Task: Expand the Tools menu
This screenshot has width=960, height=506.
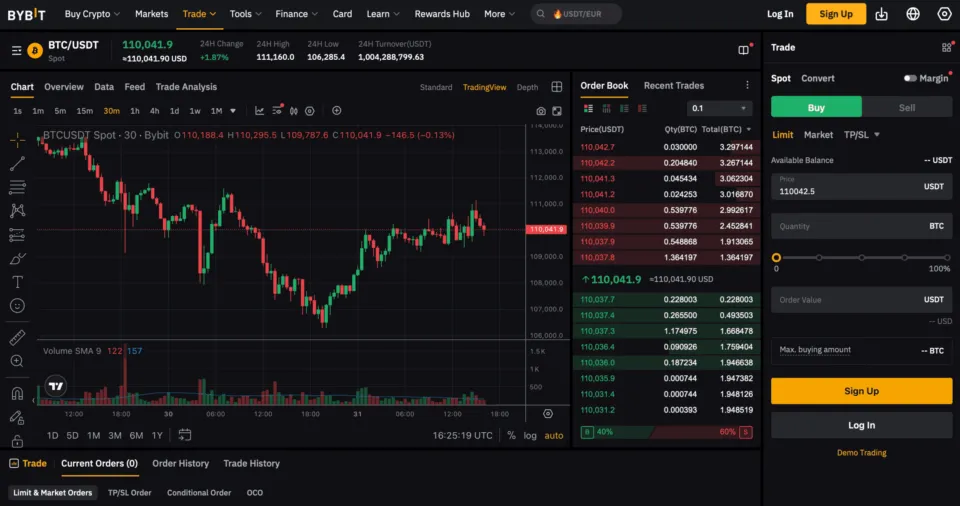Action: point(246,14)
